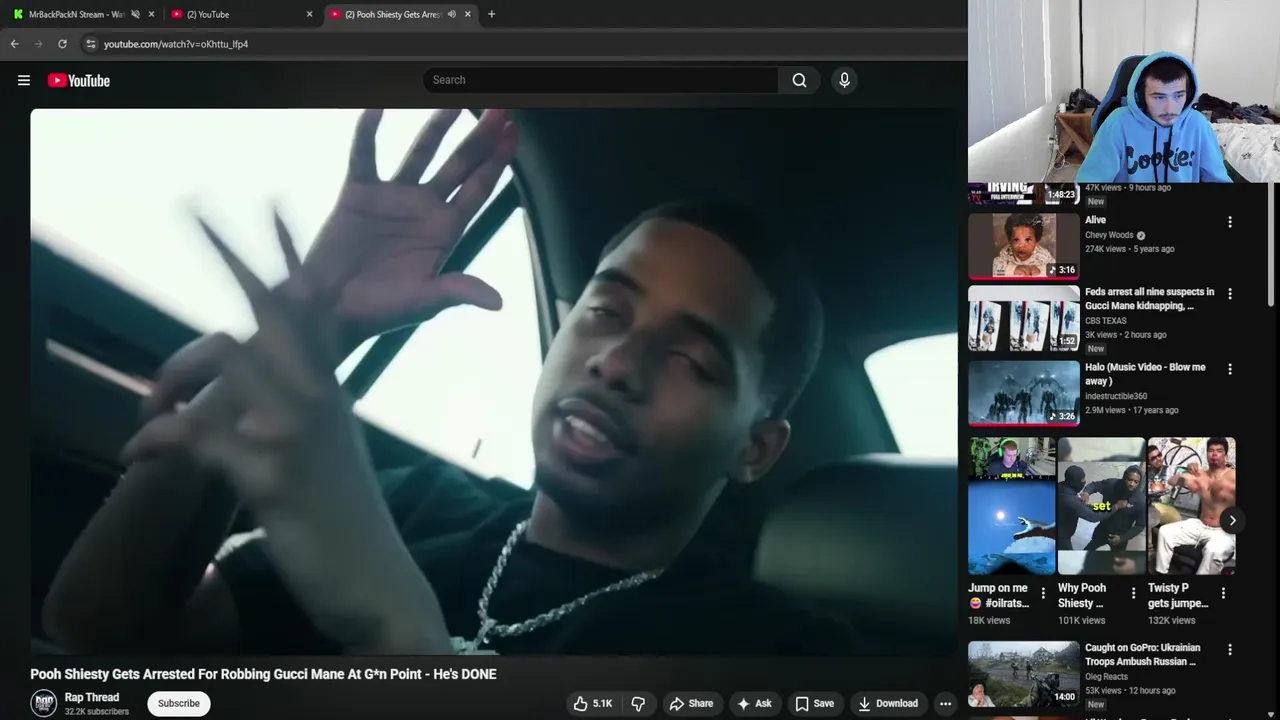Mute audio on the Pooh Shiesty tab
The image size is (1280, 720).
[x=452, y=14]
